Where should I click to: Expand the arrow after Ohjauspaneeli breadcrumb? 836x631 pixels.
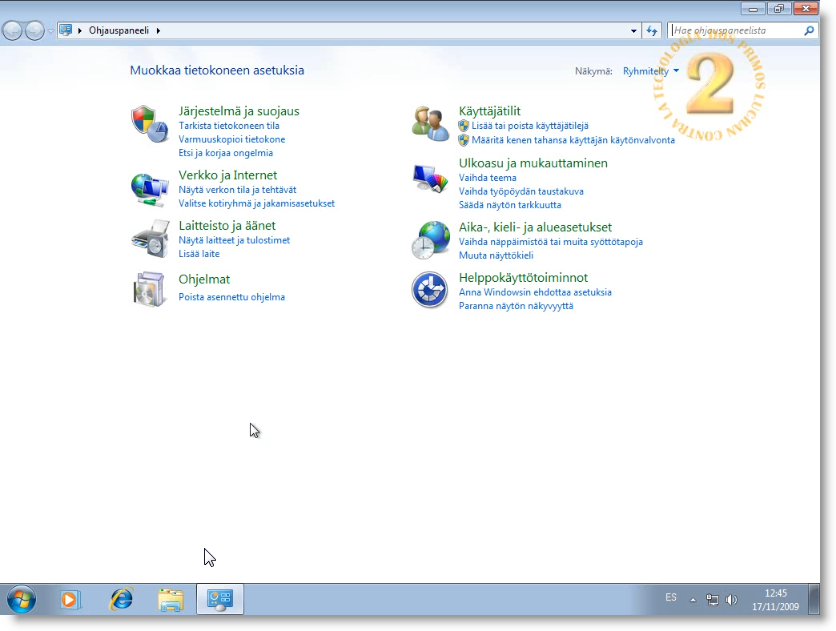coord(158,31)
